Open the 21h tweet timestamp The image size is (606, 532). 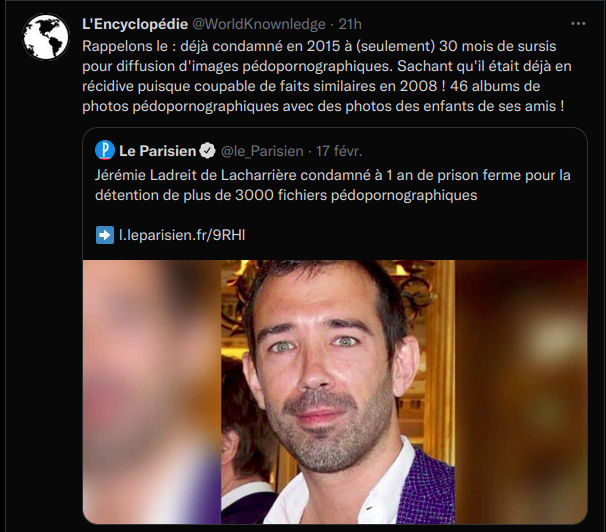point(350,24)
